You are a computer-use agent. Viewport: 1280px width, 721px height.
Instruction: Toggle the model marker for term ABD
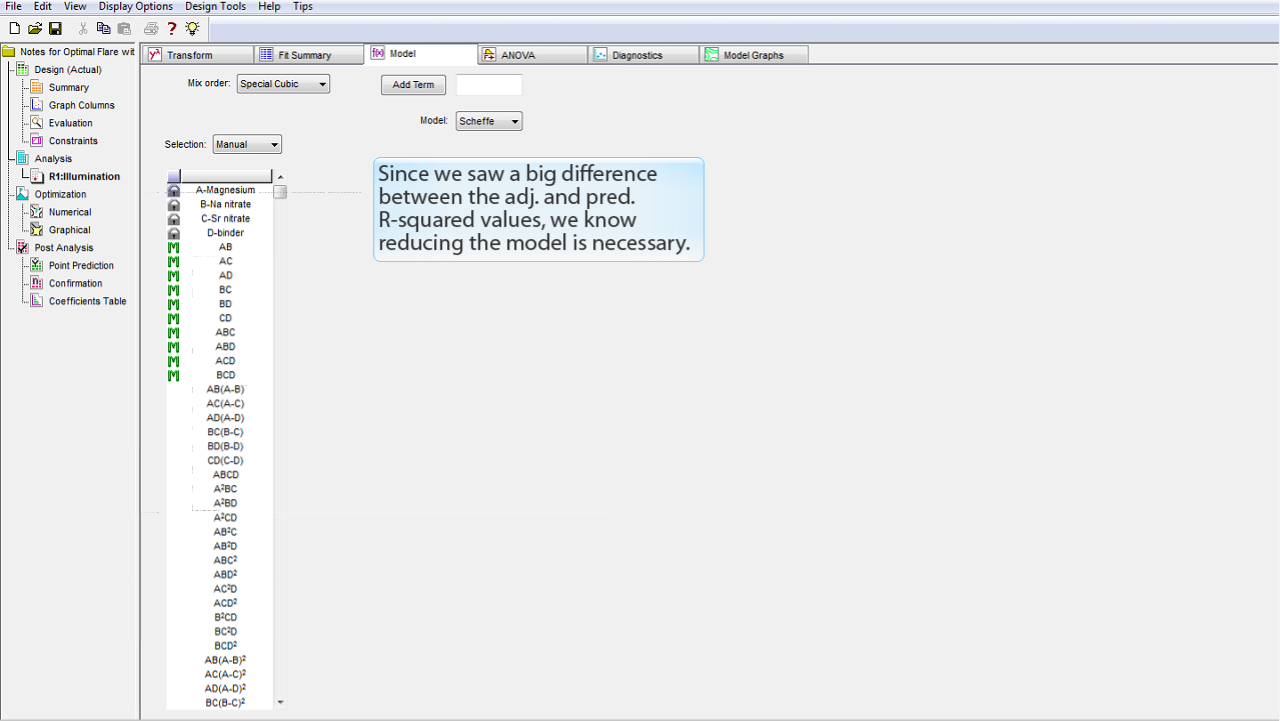click(173, 346)
